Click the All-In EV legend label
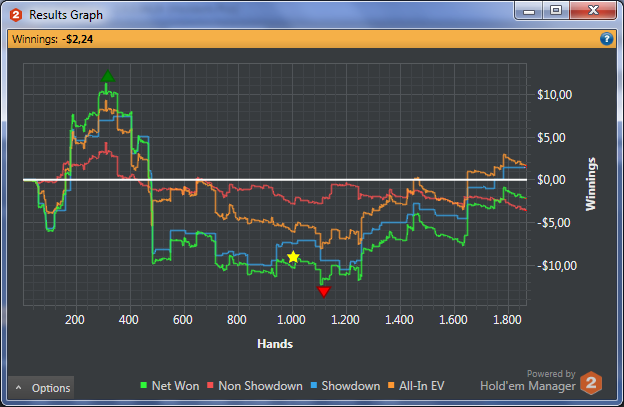This screenshot has height=407, width=624. [421, 386]
